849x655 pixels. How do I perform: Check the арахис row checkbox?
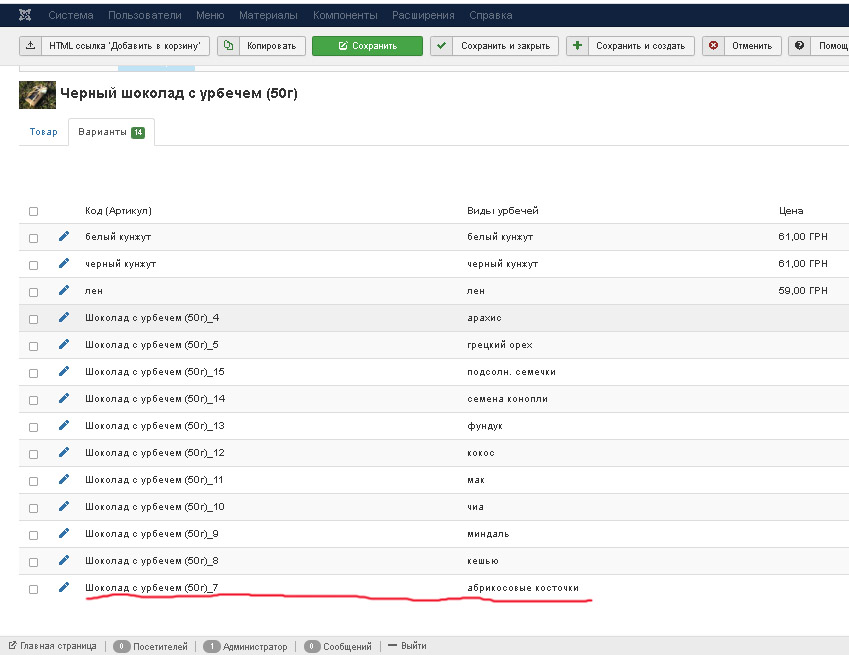pos(34,319)
